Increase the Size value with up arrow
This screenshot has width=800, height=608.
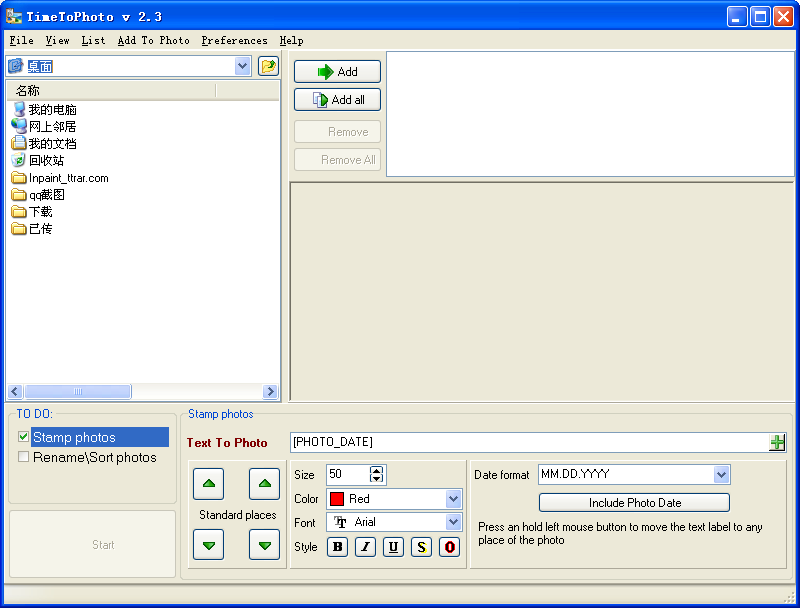click(376, 470)
